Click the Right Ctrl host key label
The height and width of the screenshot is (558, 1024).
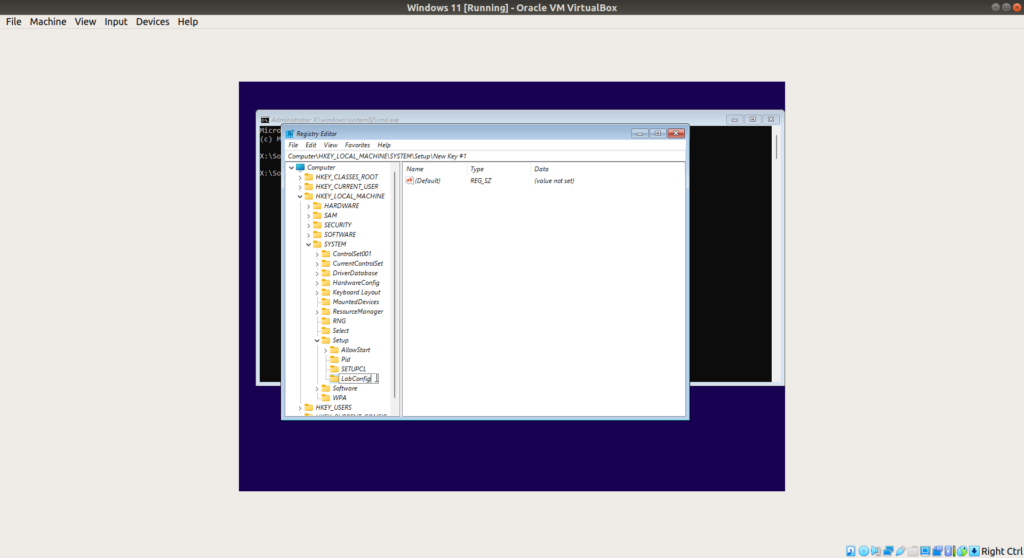click(1001, 551)
